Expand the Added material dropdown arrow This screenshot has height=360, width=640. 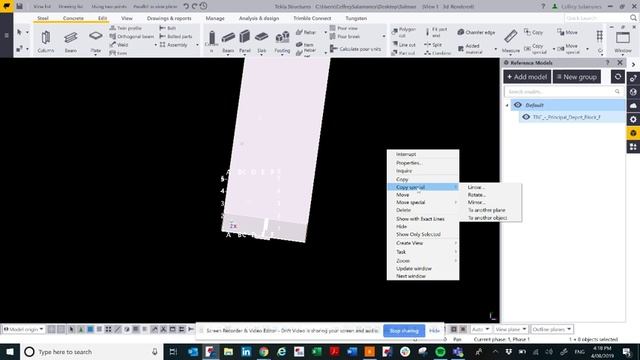click(496, 49)
